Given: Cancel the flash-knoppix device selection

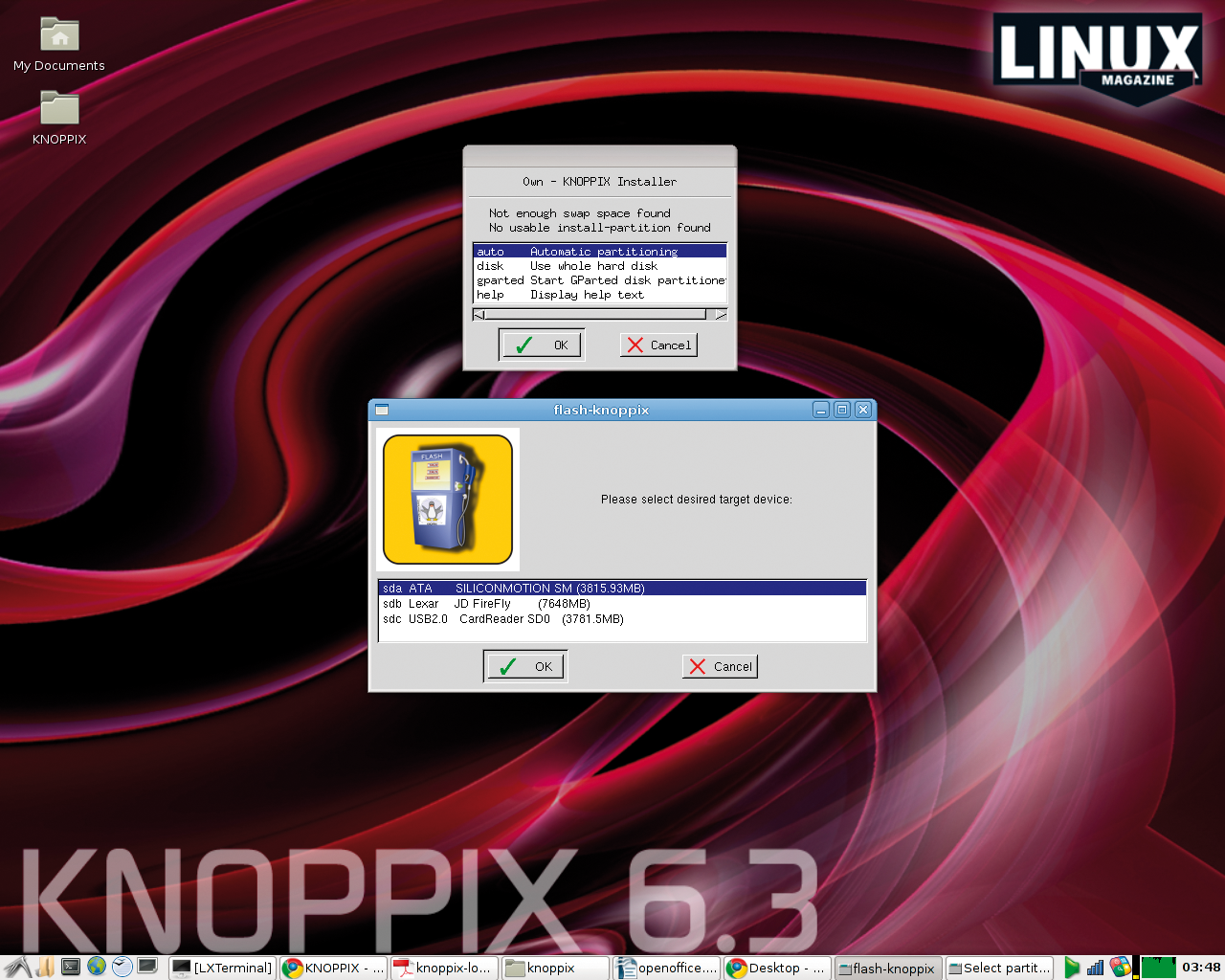Looking at the screenshot, I should (x=720, y=666).
